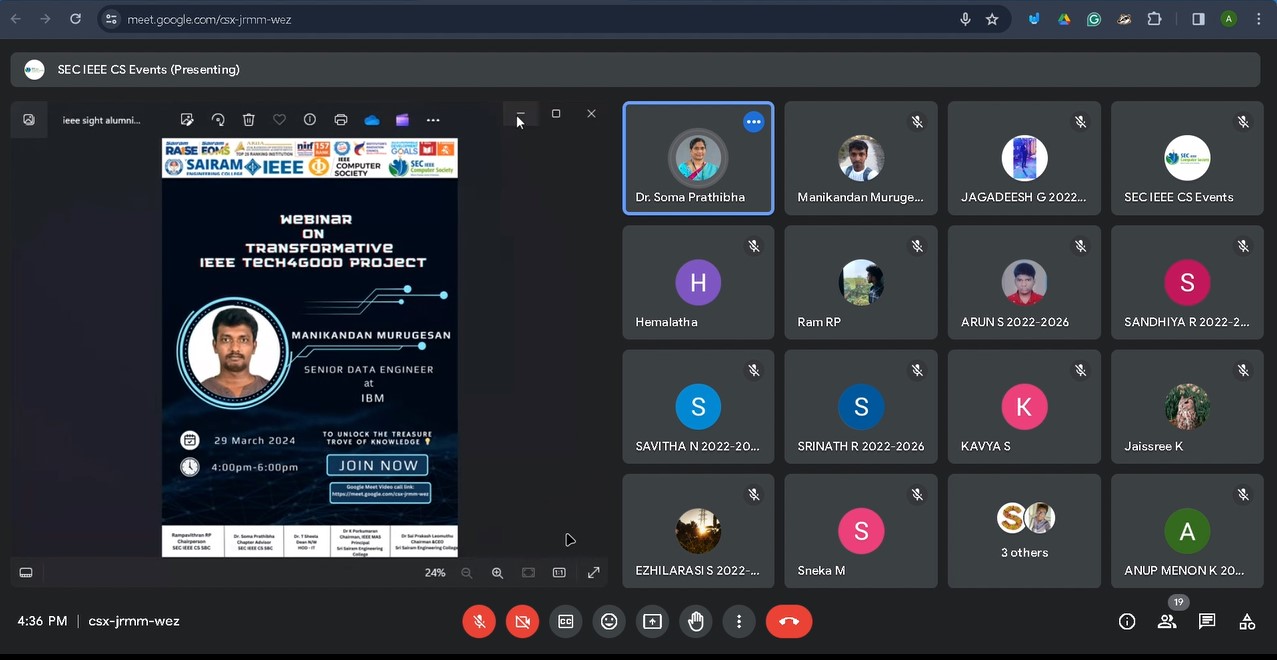Open the Chrome extensions puzzle menu
Viewport: 1277px width, 660px height.
1154,19
